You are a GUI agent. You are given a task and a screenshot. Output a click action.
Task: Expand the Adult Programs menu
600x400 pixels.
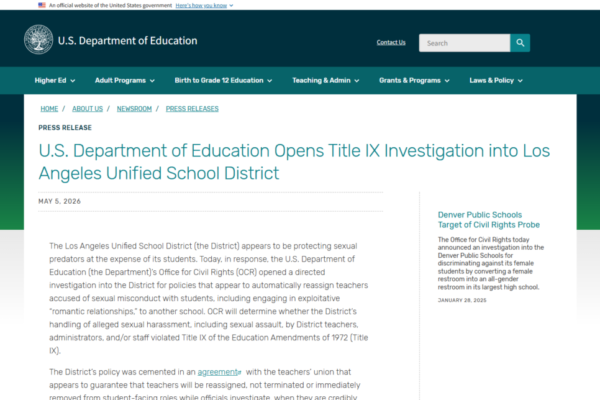(125, 80)
